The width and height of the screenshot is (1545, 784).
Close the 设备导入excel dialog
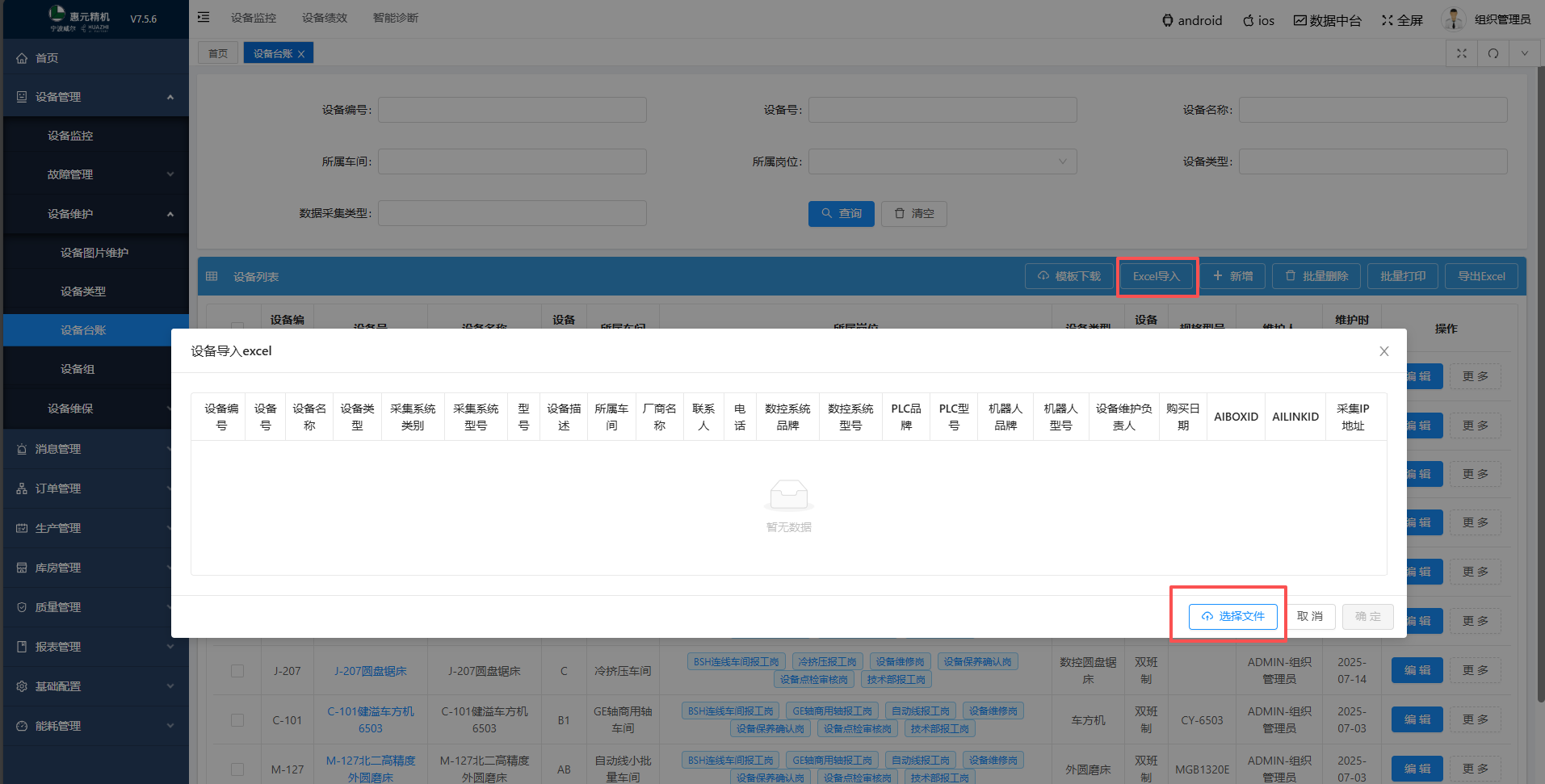(x=1383, y=351)
